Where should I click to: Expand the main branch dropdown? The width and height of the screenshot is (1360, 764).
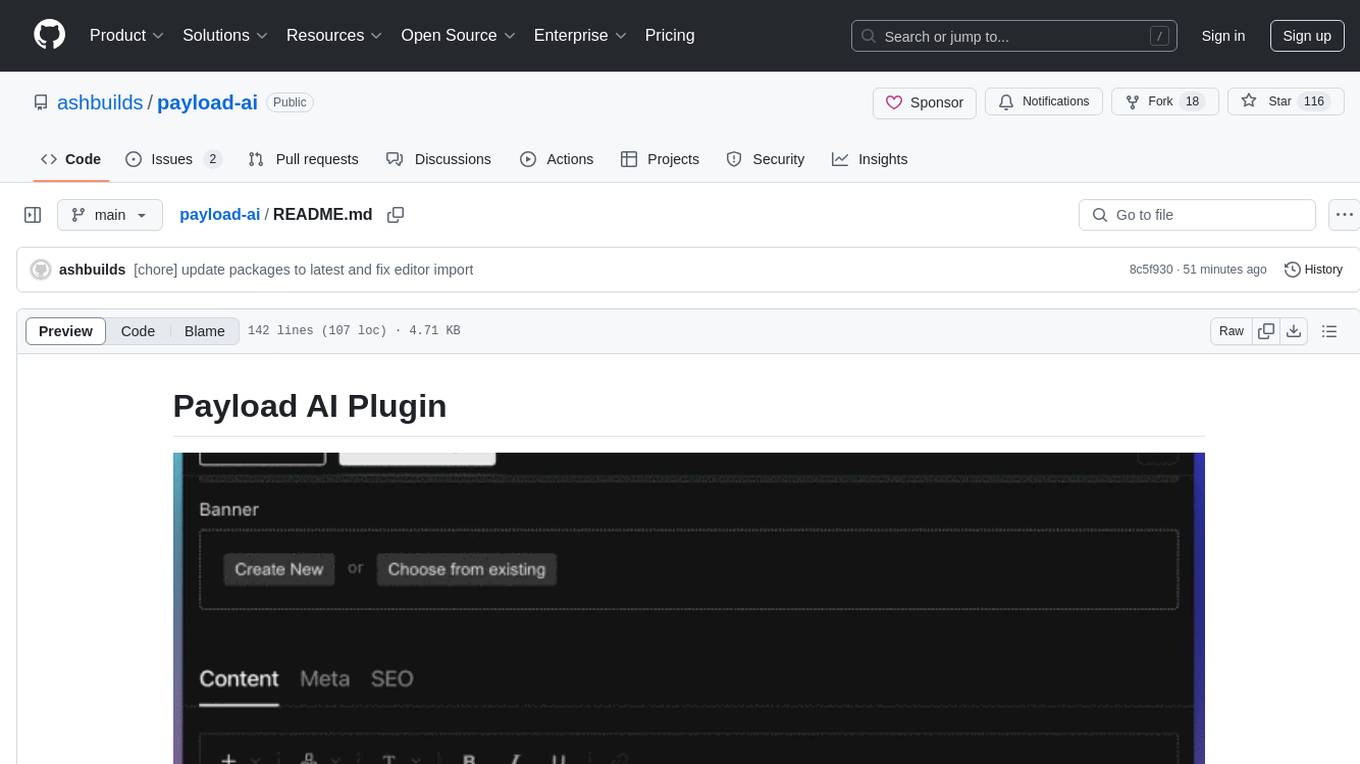(x=109, y=215)
